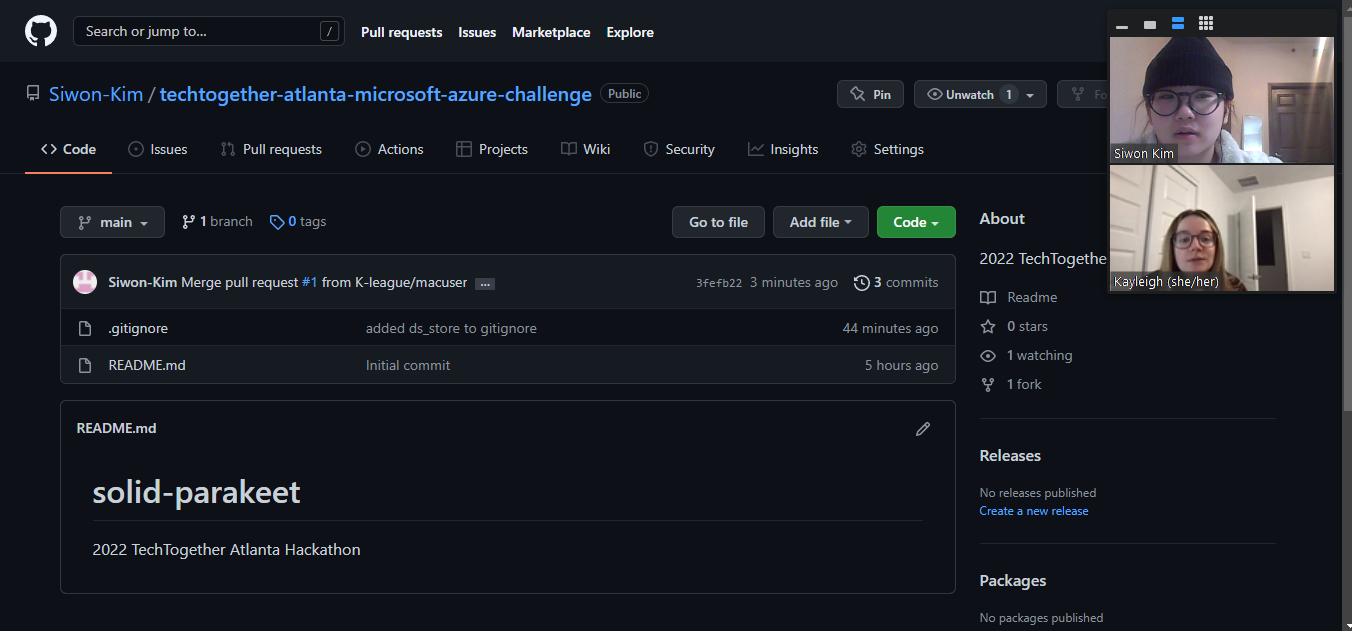The width and height of the screenshot is (1352, 631).
Task: Open the Insights tab
Action: (783, 149)
